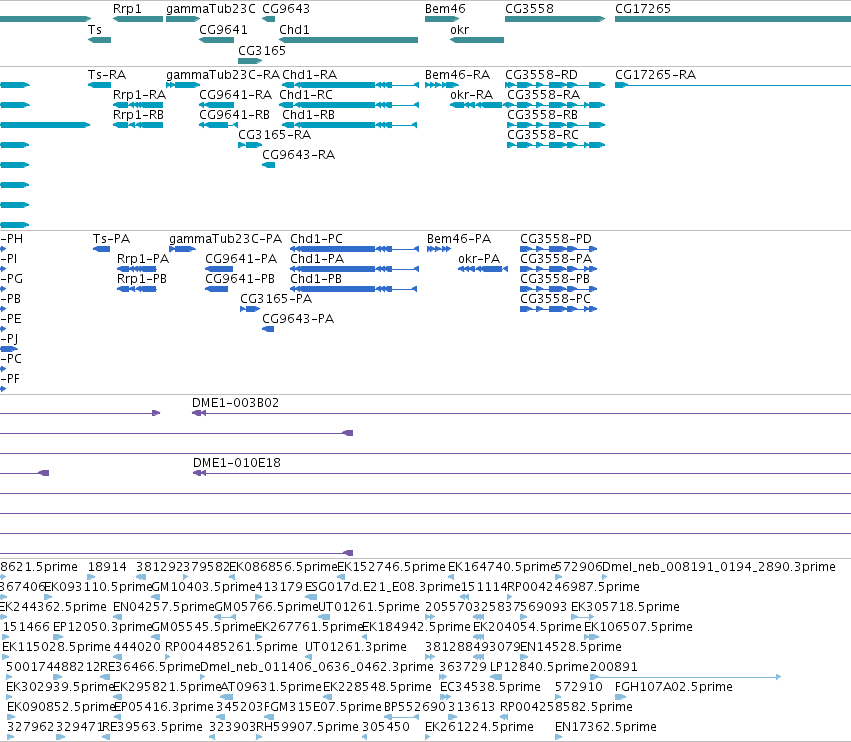851x742 pixels.
Task: Open the "CG17265" gene label
Action: 643,9
